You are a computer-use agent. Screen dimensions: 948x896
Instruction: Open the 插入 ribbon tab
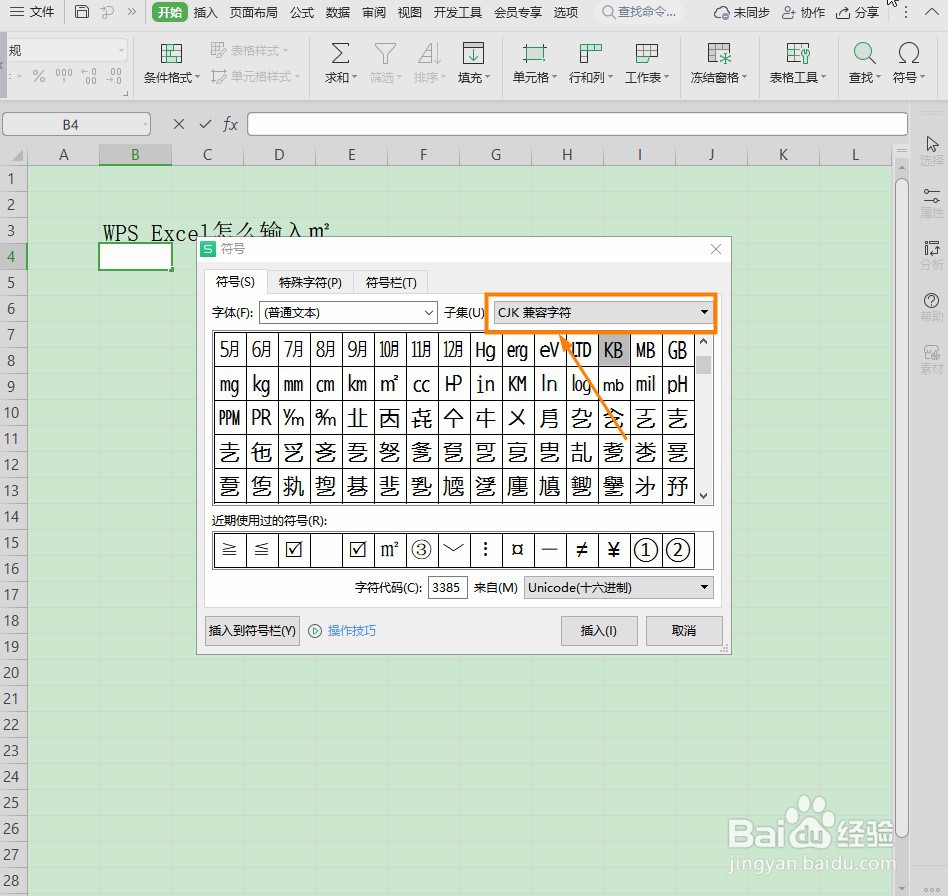pos(206,13)
